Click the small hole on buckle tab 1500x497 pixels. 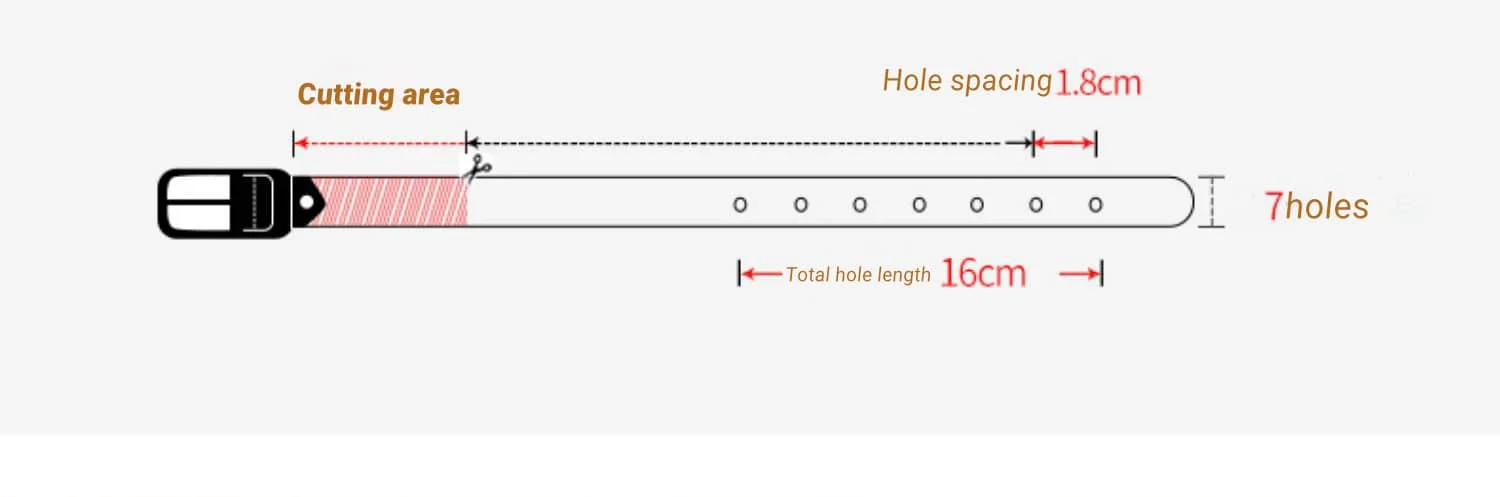tap(305, 203)
